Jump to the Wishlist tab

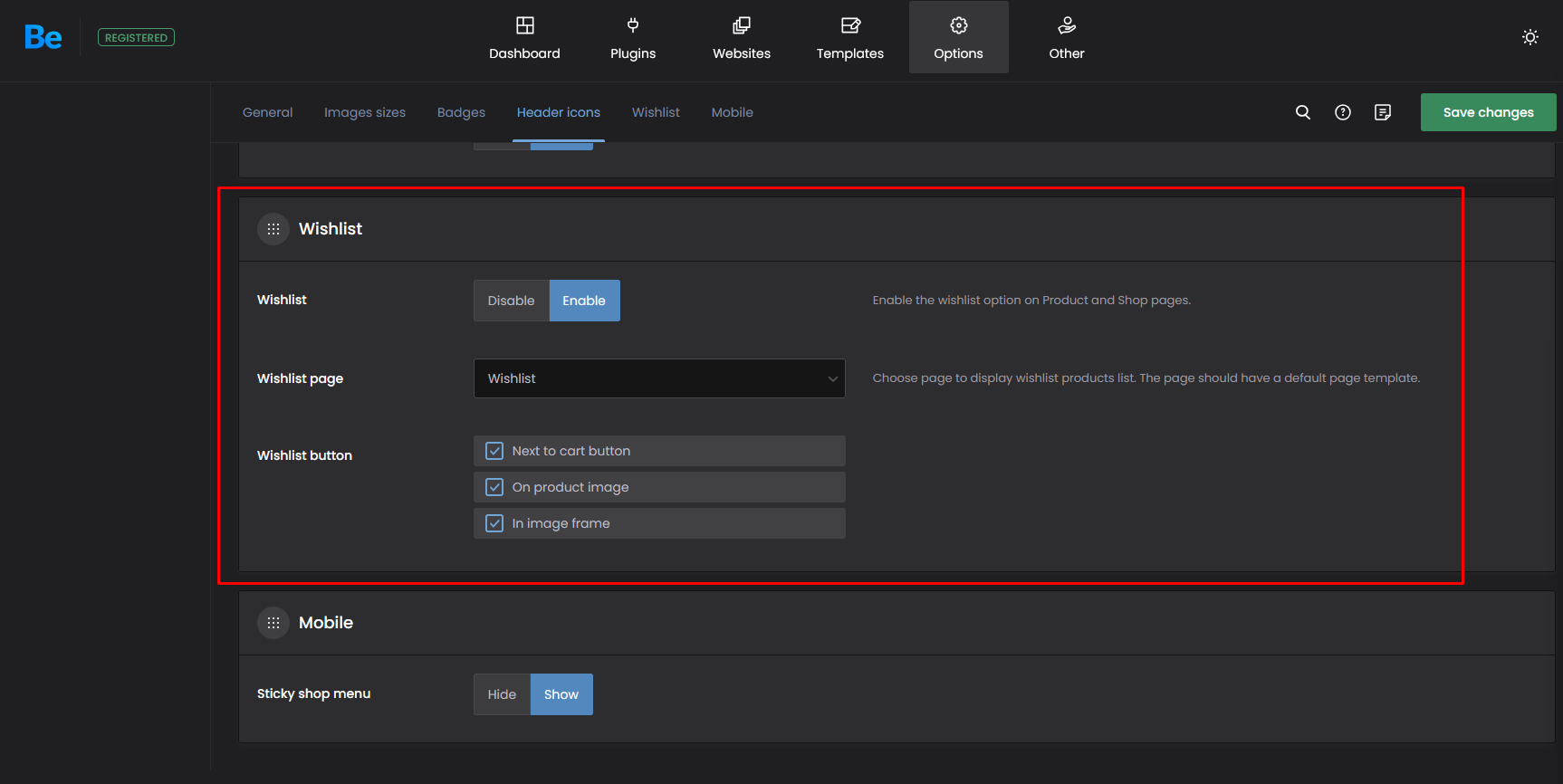(656, 112)
